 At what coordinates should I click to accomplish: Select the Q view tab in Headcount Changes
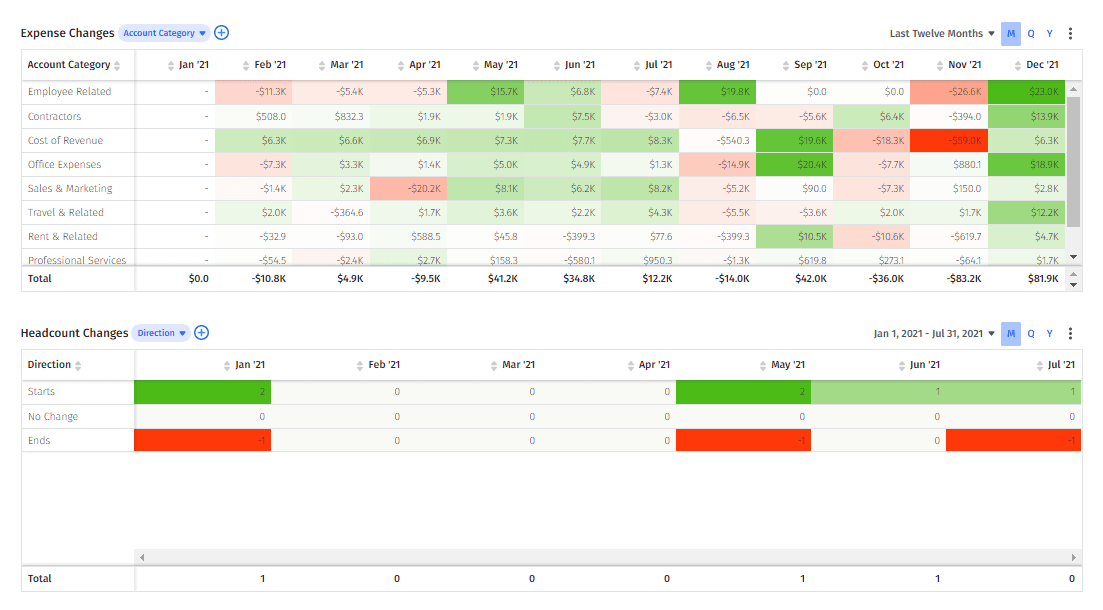pyautogui.click(x=1029, y=333)
